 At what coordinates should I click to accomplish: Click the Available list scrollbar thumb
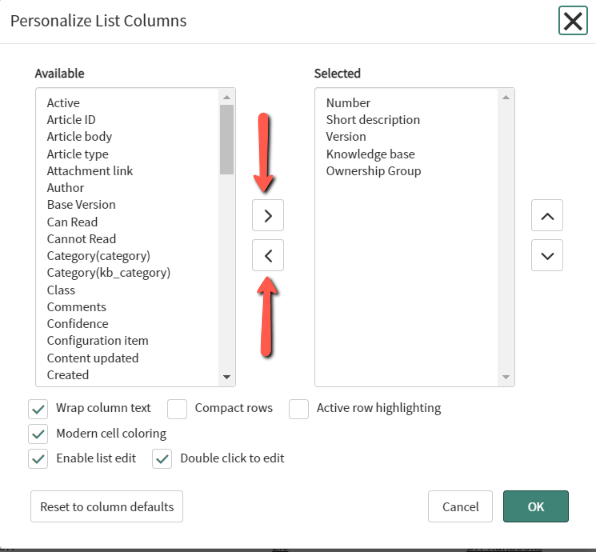click(227, 140)
